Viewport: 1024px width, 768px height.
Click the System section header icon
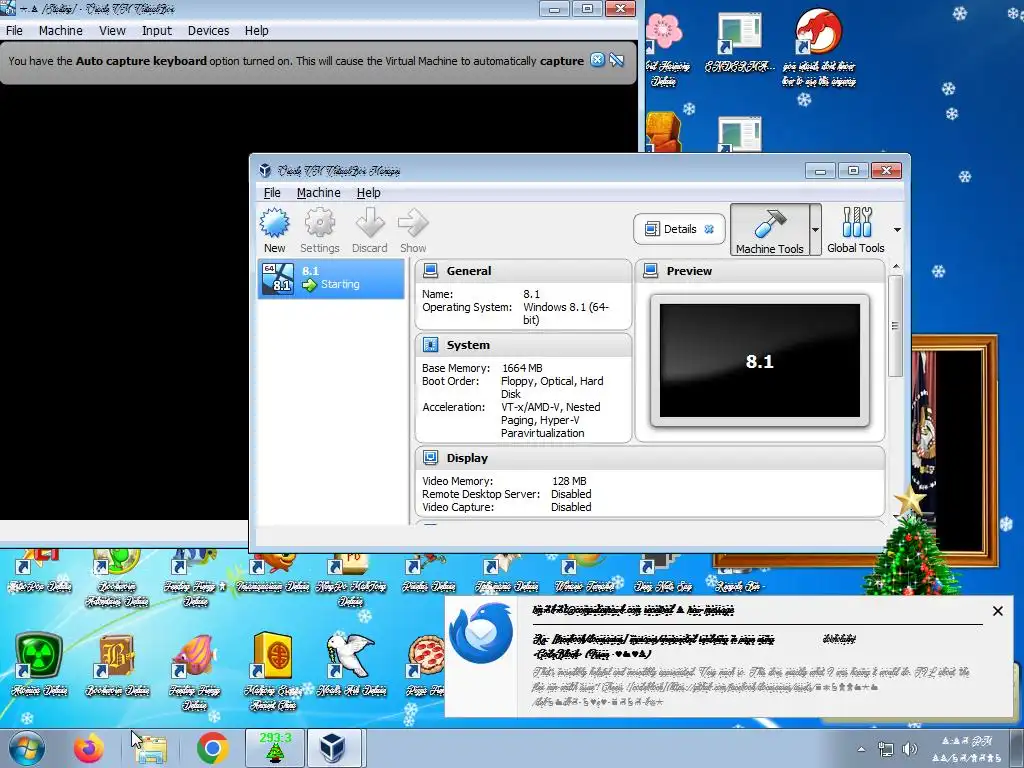coord(430,344)
